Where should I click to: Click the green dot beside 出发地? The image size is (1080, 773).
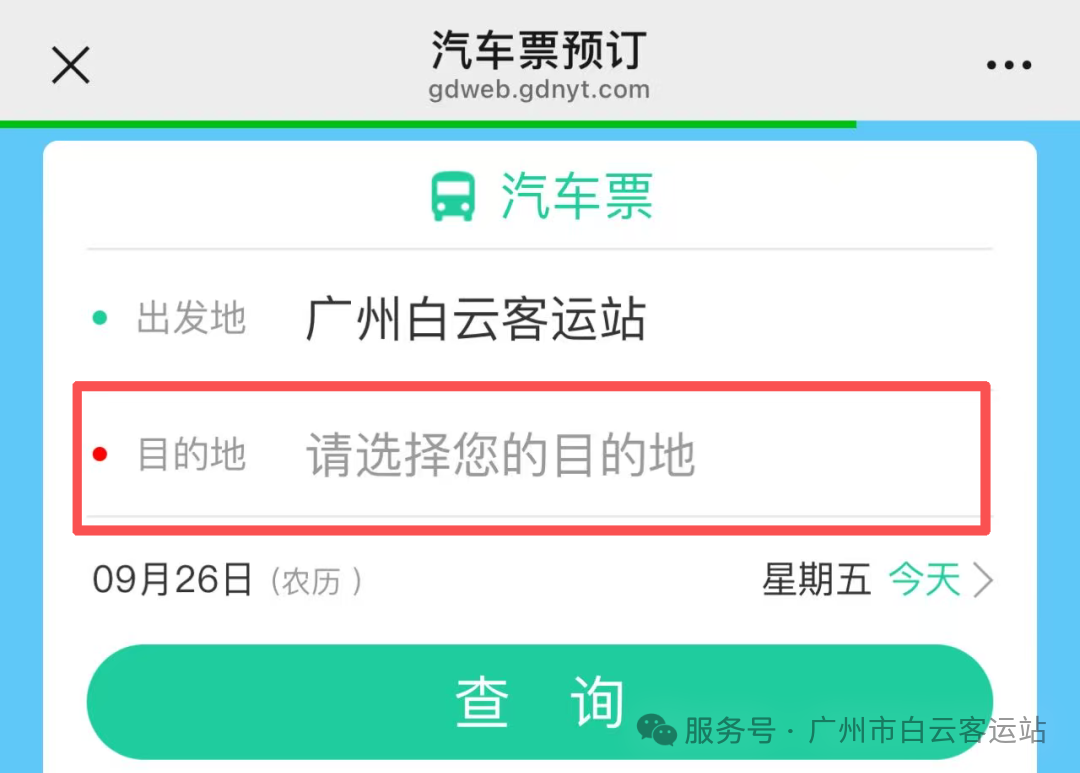coord(100,319)
